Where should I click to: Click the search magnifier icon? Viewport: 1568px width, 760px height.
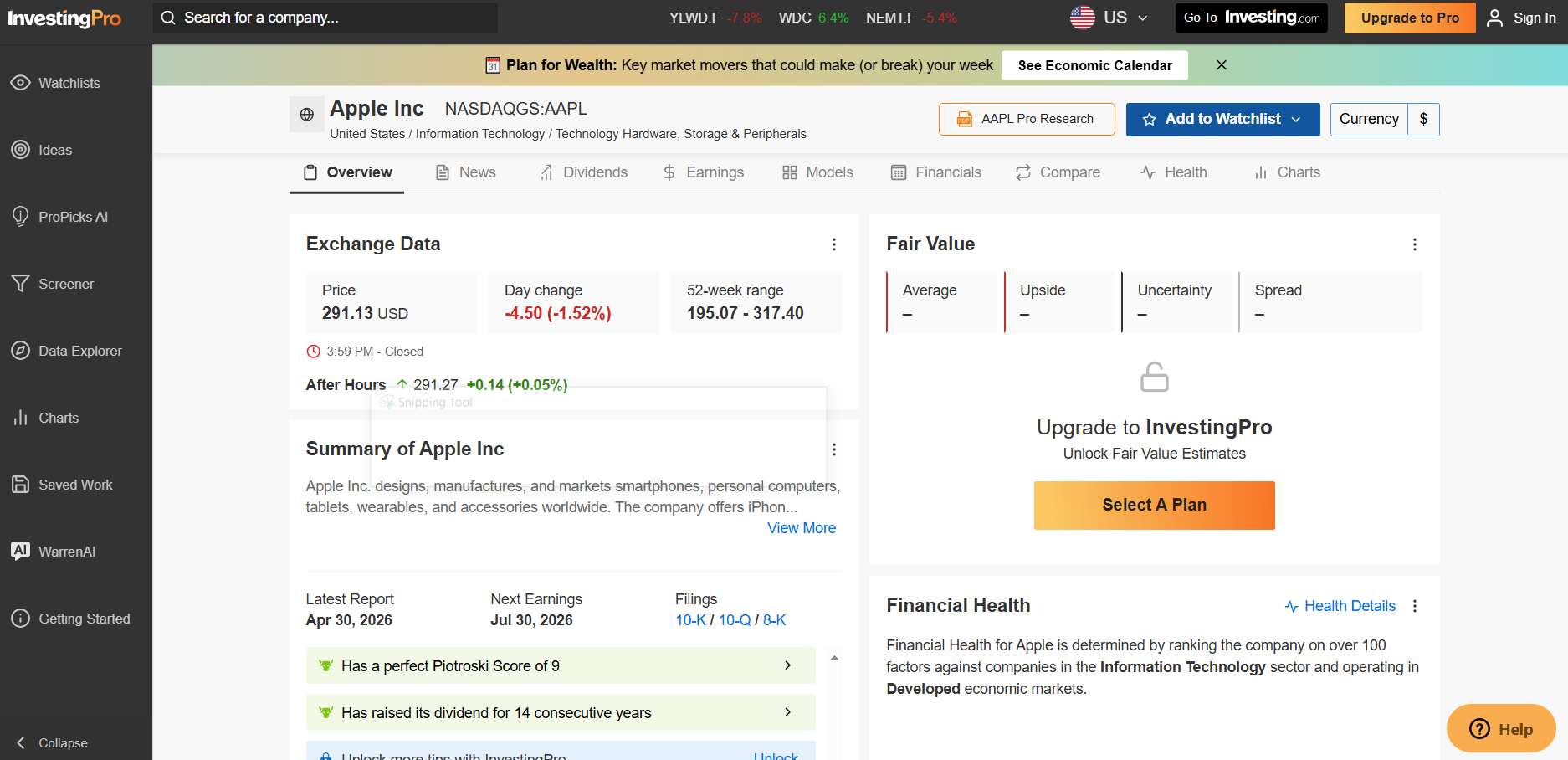[x=168, y=18]
